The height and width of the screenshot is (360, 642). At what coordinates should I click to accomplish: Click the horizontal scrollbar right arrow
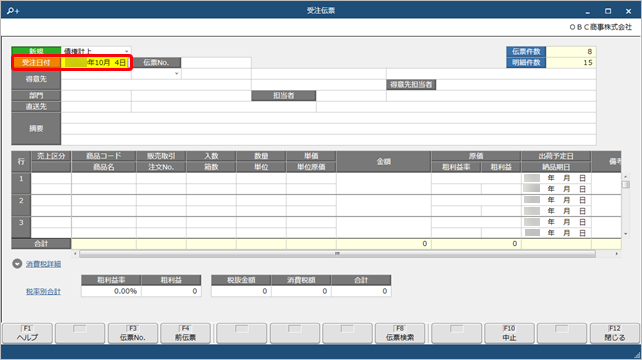pos(617,254)
